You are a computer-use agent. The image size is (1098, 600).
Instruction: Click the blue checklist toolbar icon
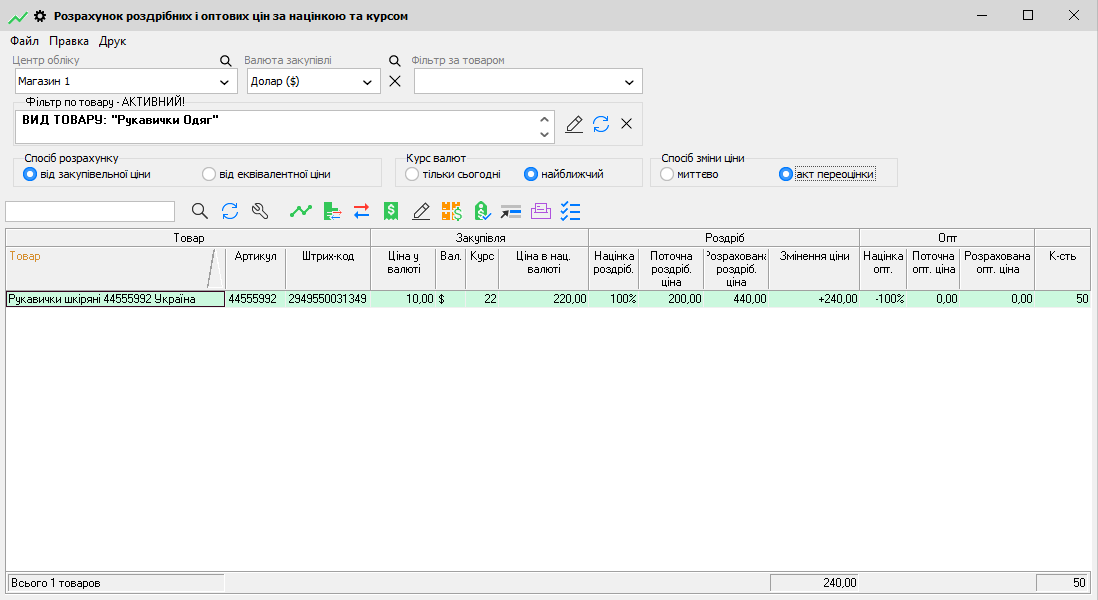(x=571, y=211)
